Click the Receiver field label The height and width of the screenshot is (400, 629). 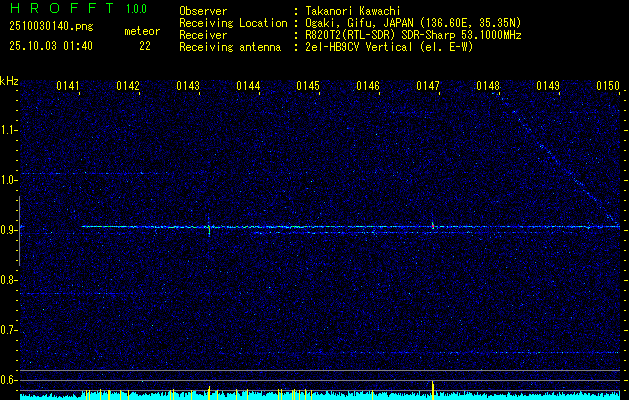[203, 35]
